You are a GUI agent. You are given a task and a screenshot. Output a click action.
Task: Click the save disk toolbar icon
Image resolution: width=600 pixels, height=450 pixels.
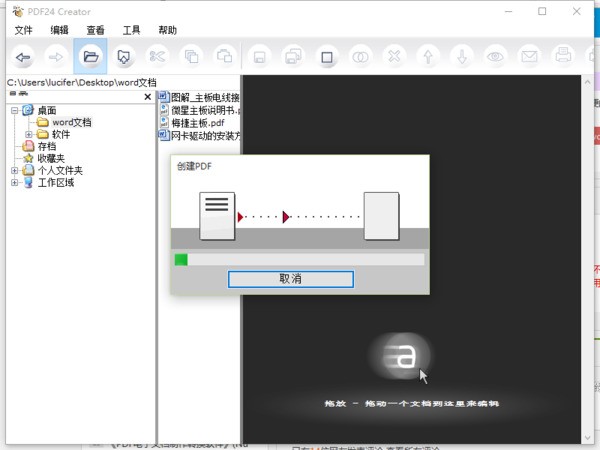point(259,56)
